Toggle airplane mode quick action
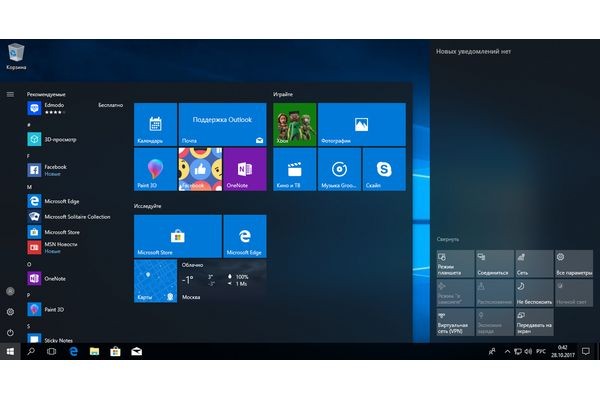 coord(455,293)
